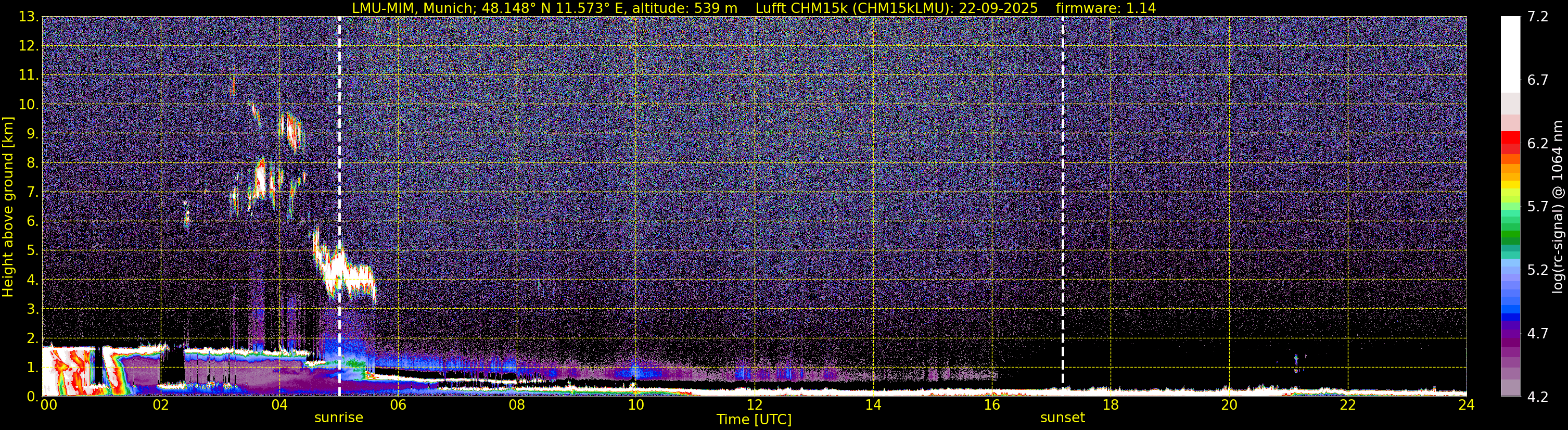Click the '04' tick on the time axis
This screenshot has height=430, width=1568.
279,405
